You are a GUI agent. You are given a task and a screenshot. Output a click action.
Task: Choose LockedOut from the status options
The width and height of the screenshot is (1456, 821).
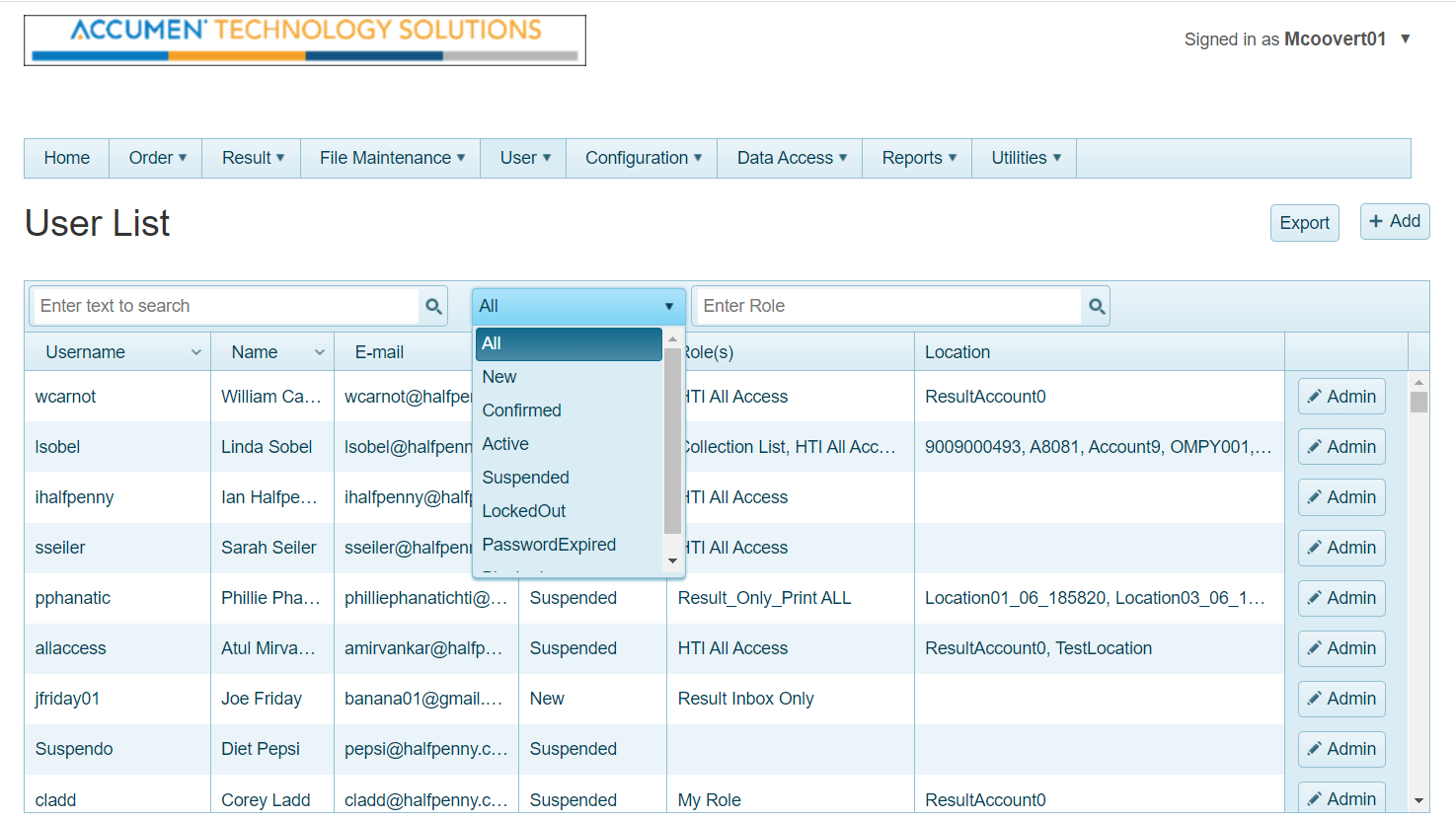point(523,511)
